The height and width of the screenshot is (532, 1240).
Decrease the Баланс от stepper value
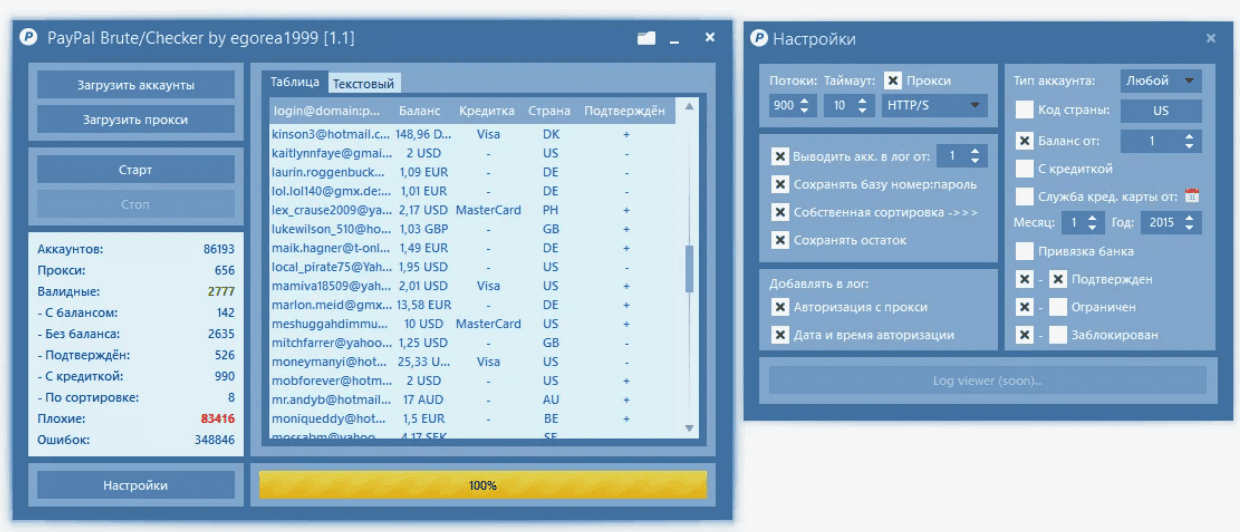pyautogui.click(x=1190, y=147)
